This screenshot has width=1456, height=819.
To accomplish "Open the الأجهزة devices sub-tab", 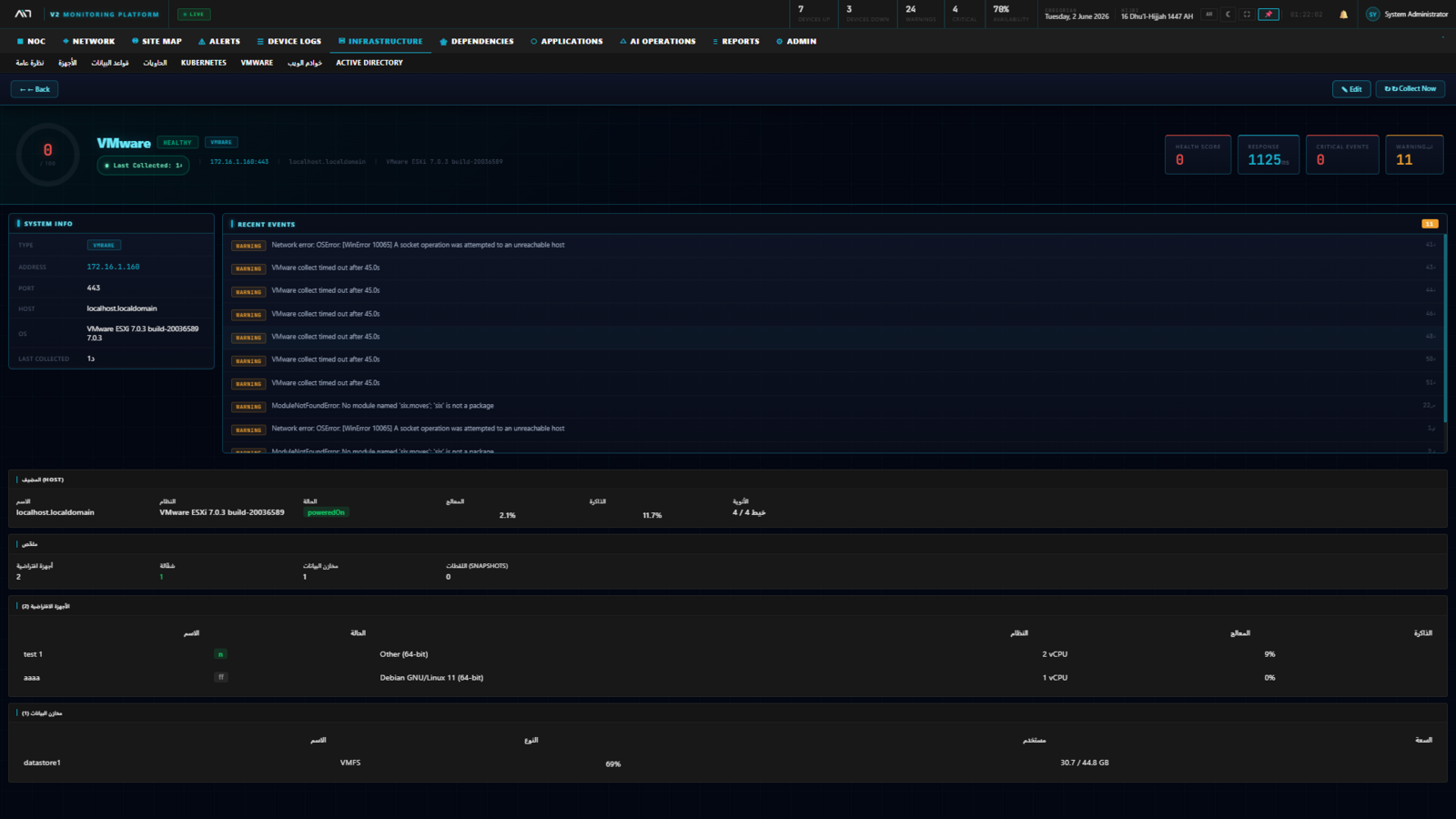I will pyautogui.click(x=67, y=63).
